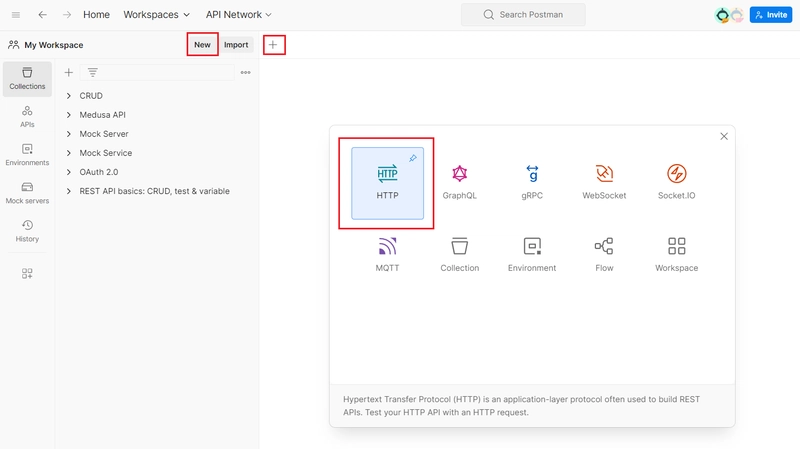Select the OAuth 2.0 collection name
Image resolution: width=800 pixels, height=449 pixels.
tap(98, 172)
